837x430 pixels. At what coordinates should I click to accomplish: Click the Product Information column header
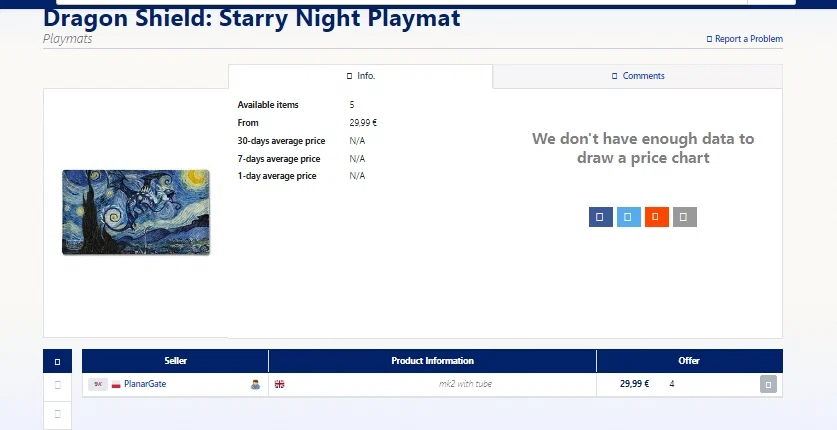point(432,361)
